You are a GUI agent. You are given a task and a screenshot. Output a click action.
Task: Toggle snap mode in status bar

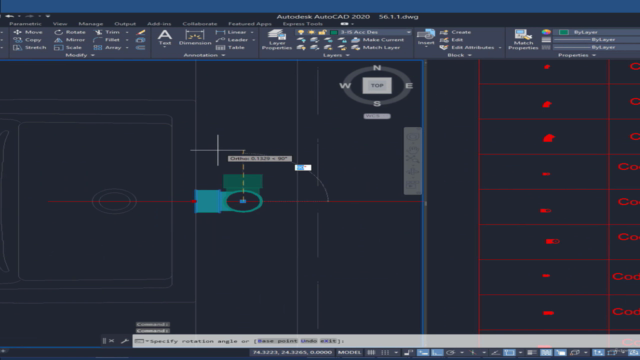[x=384, y=352]
